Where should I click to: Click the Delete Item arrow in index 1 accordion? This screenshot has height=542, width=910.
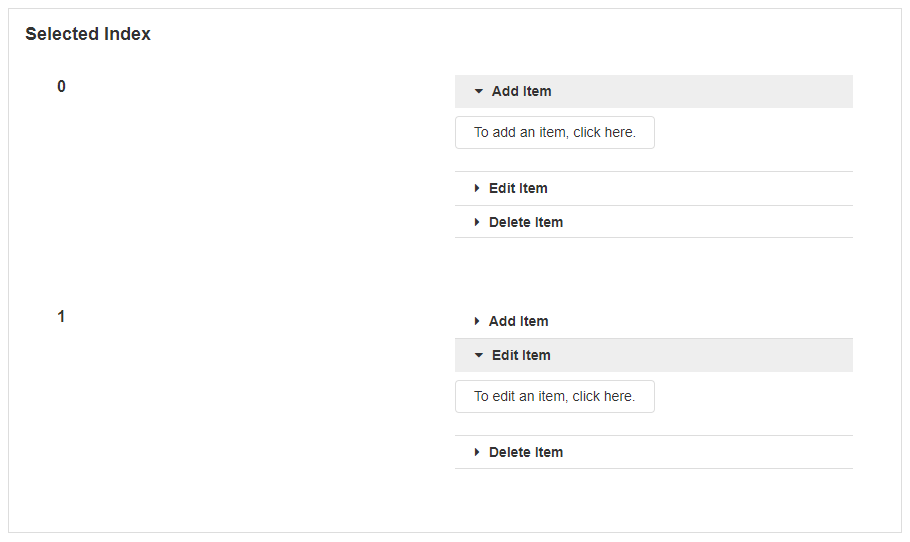(477, 452)
